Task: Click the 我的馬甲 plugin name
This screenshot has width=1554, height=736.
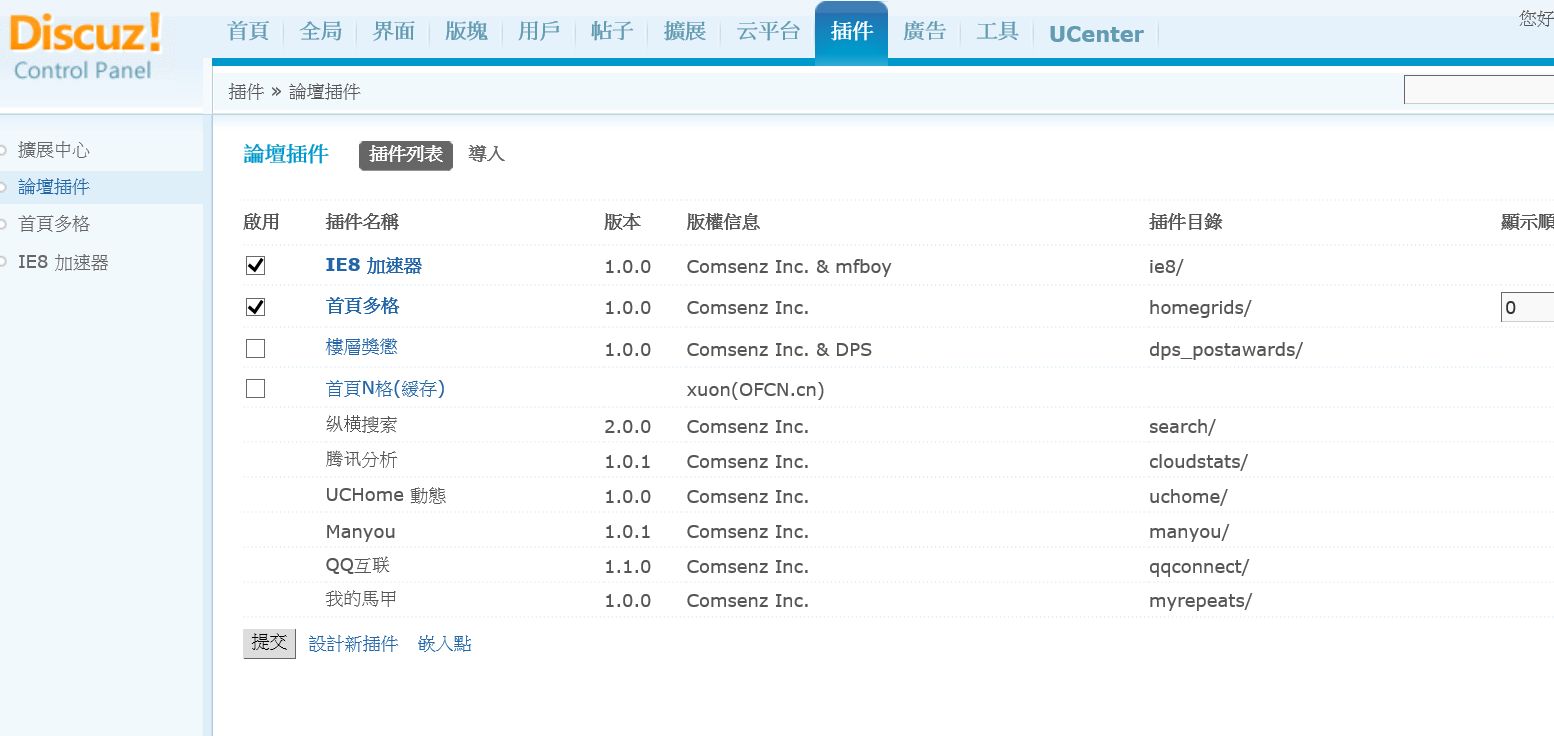Action: coord(361,600)
